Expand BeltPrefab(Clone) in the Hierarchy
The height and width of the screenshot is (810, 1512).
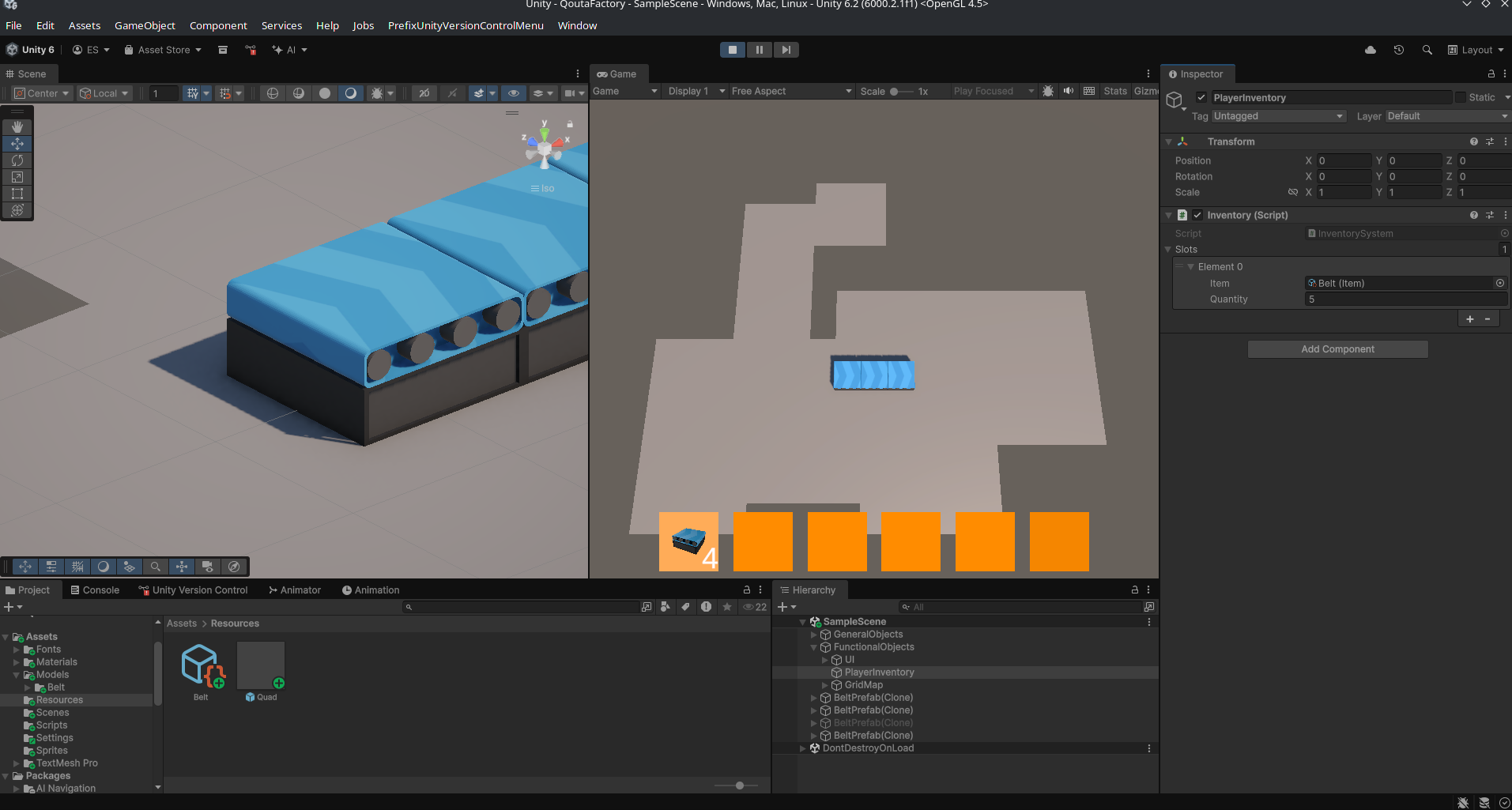[813, 697]
